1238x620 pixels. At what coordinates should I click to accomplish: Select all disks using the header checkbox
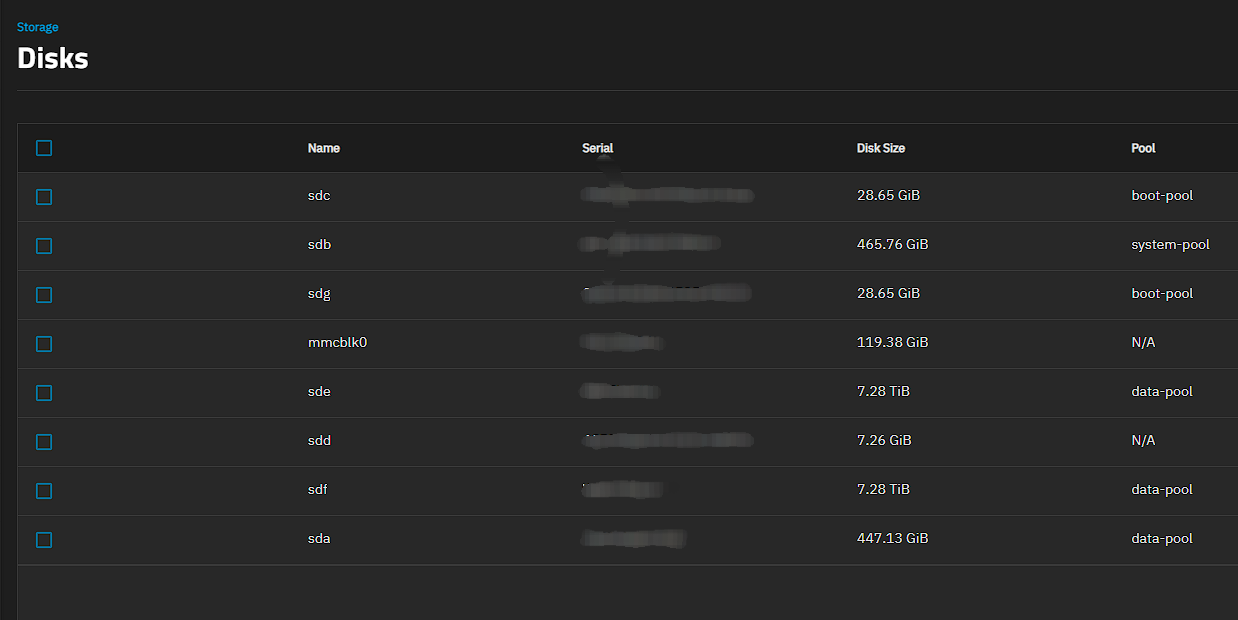tap(43, 147)
